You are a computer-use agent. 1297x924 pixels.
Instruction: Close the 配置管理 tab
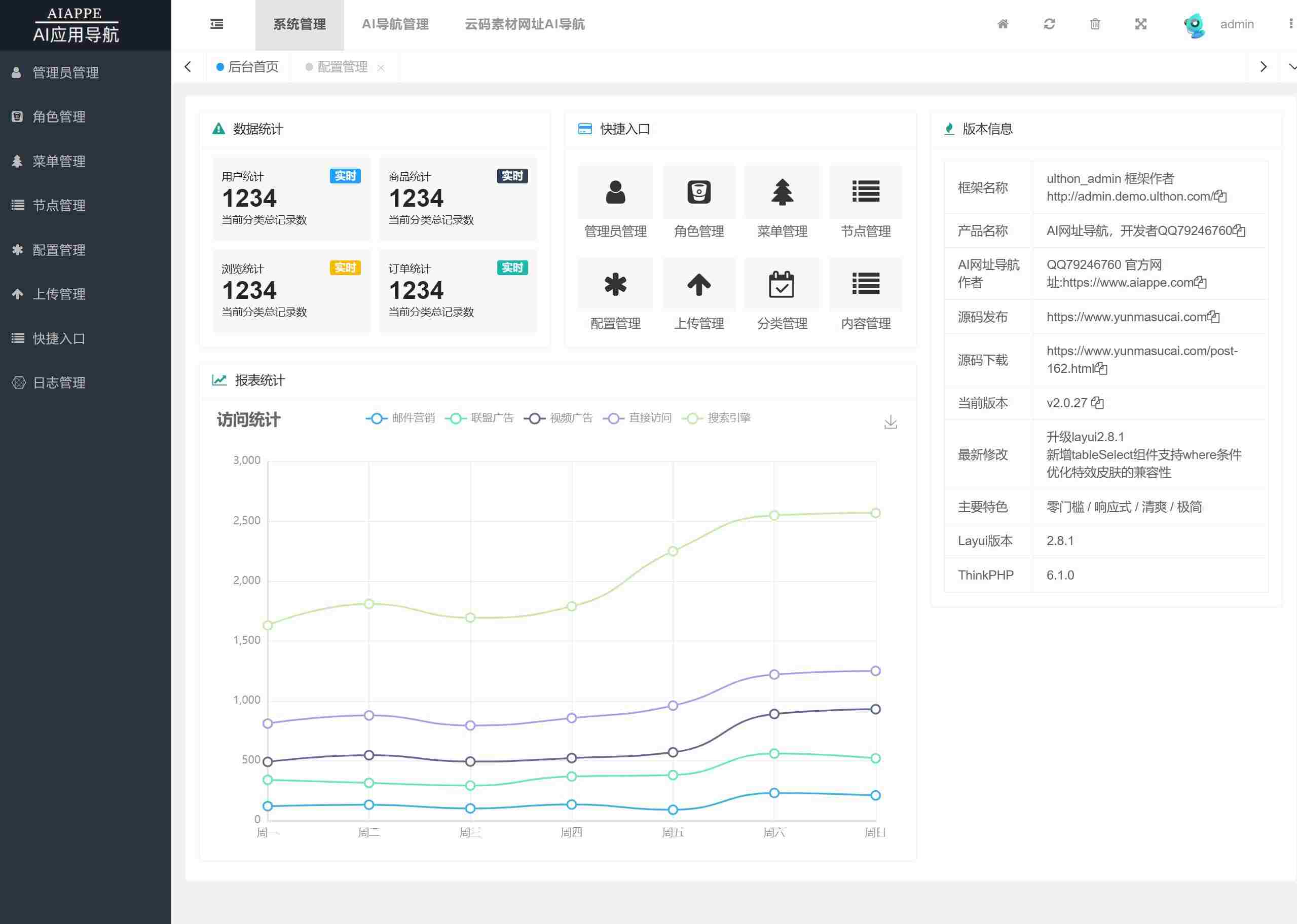[x=381, y=67]
